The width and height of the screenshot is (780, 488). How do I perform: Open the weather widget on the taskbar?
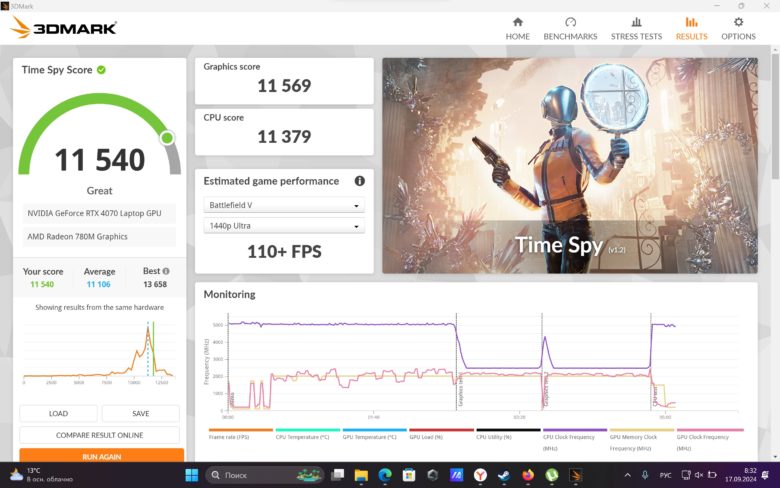pos(41,475)
